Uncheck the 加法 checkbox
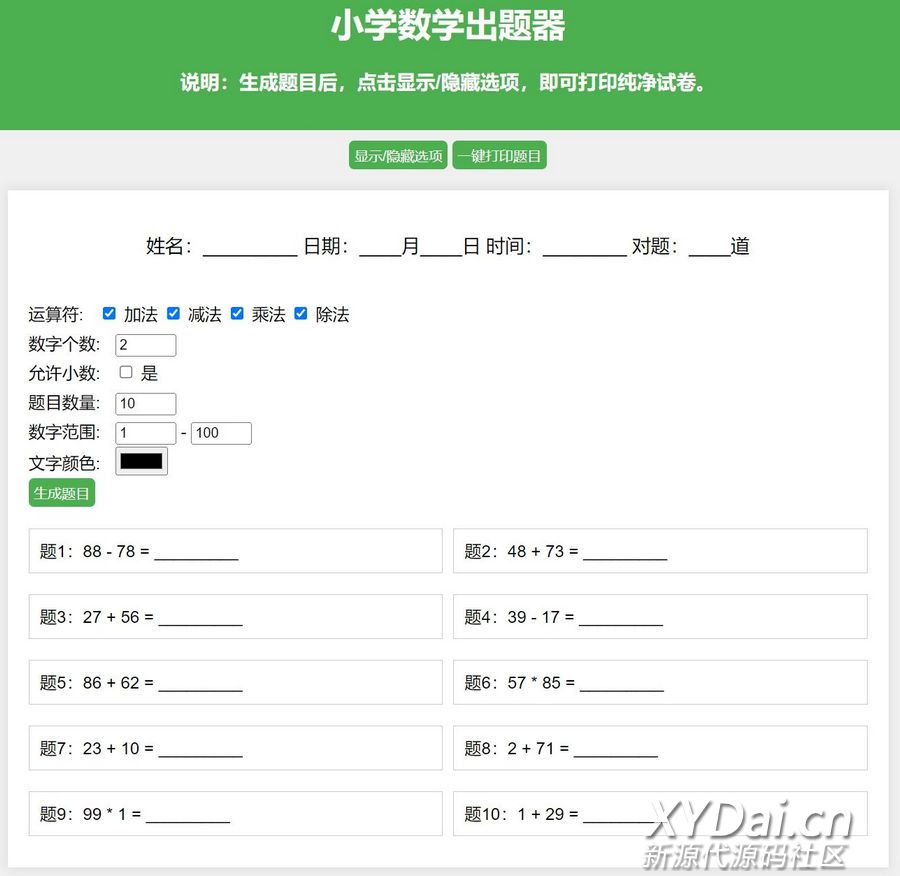The height and width of the screenshot is (876, 900). click(110, 314)
